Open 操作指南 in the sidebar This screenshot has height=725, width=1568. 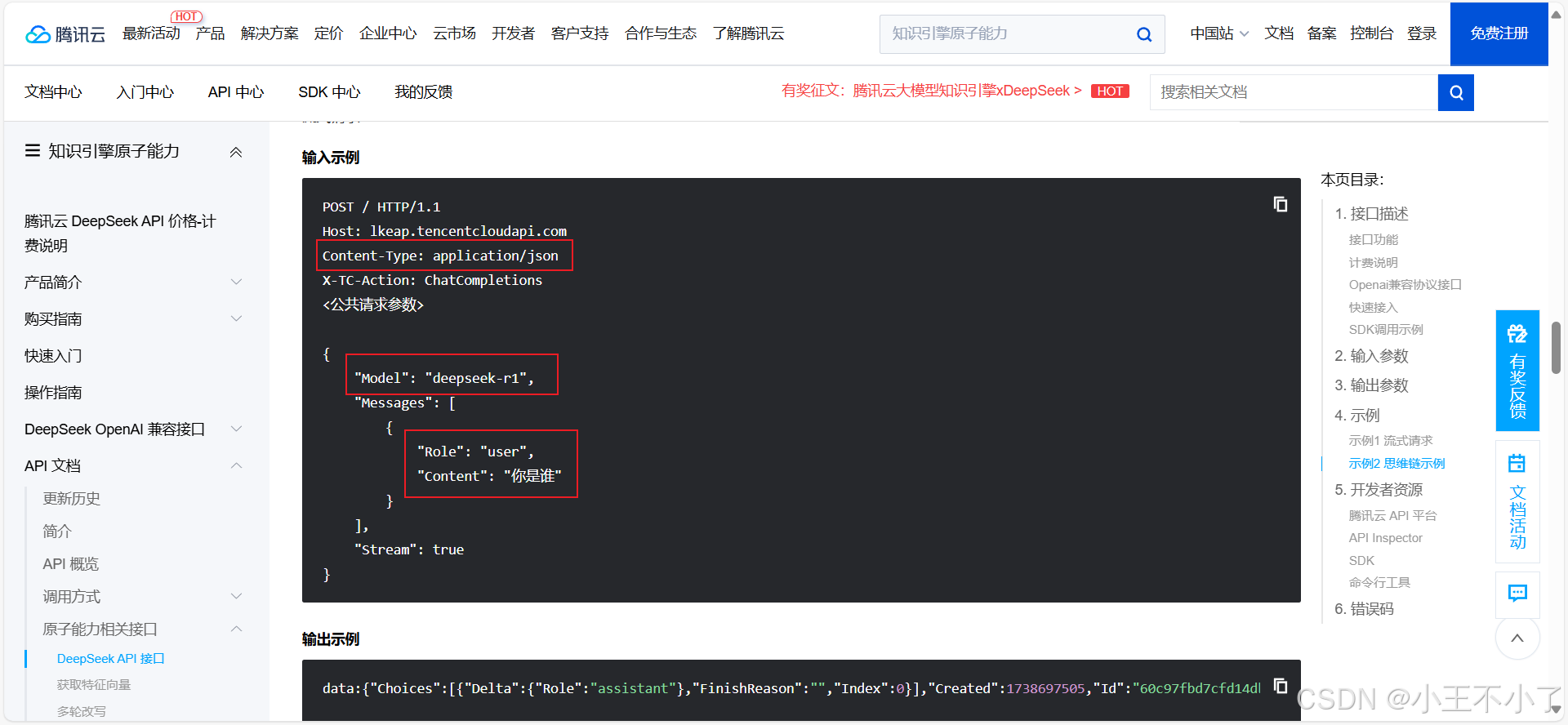[53, 393]
